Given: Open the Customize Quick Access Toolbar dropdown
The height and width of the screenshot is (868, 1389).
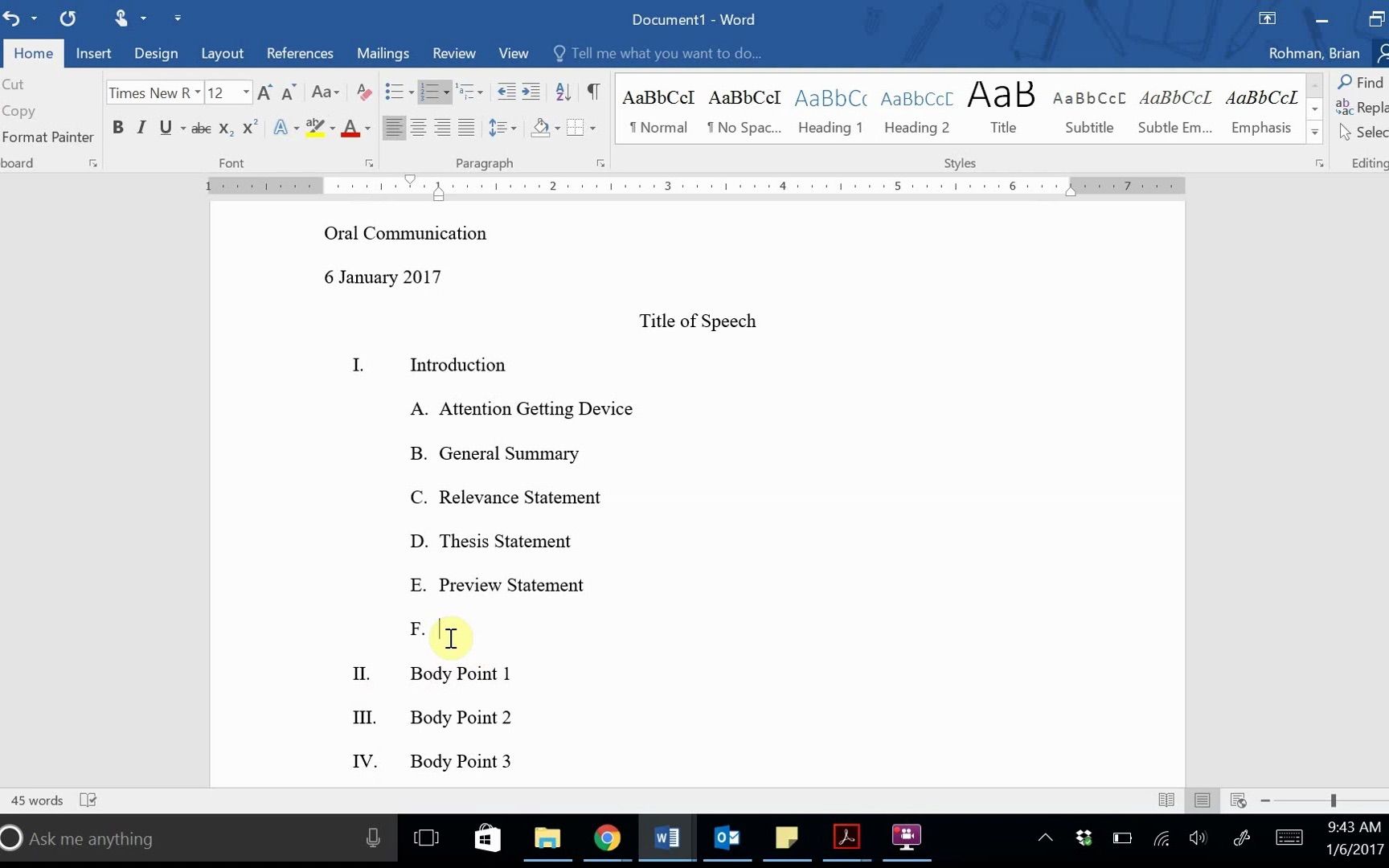Looking at the screenshot, I should tap(178, 18).
